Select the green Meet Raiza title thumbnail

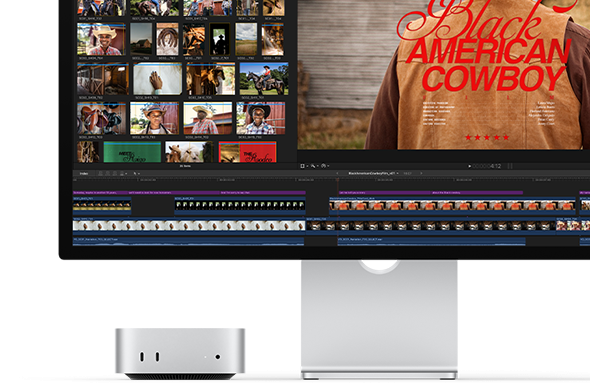tap(132, 152)
